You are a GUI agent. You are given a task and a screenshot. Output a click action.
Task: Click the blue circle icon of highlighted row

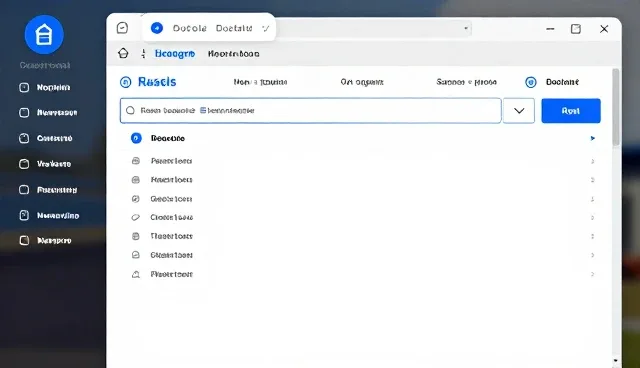tap(136, 138)
